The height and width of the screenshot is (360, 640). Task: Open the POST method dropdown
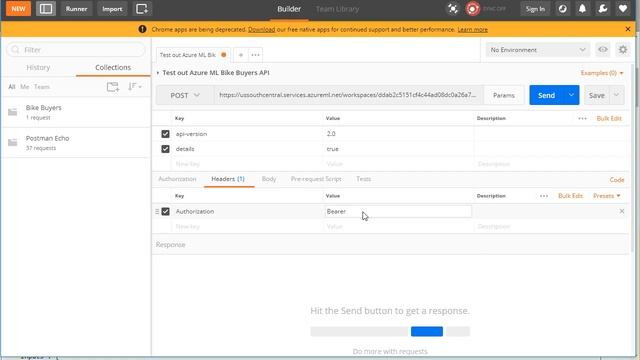pos(185,95)
